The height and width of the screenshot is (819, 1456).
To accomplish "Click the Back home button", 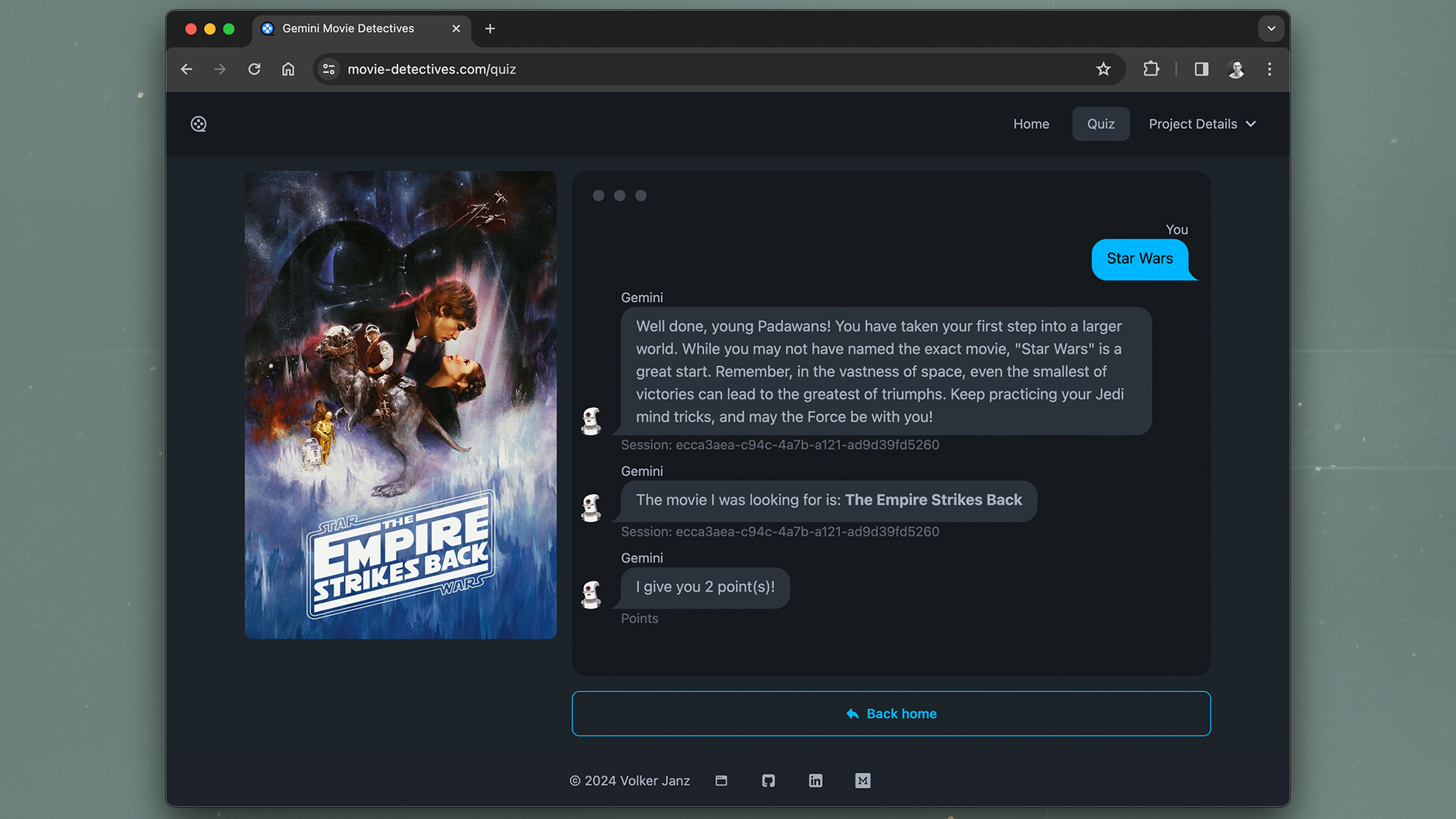I will tap(890, 714).
